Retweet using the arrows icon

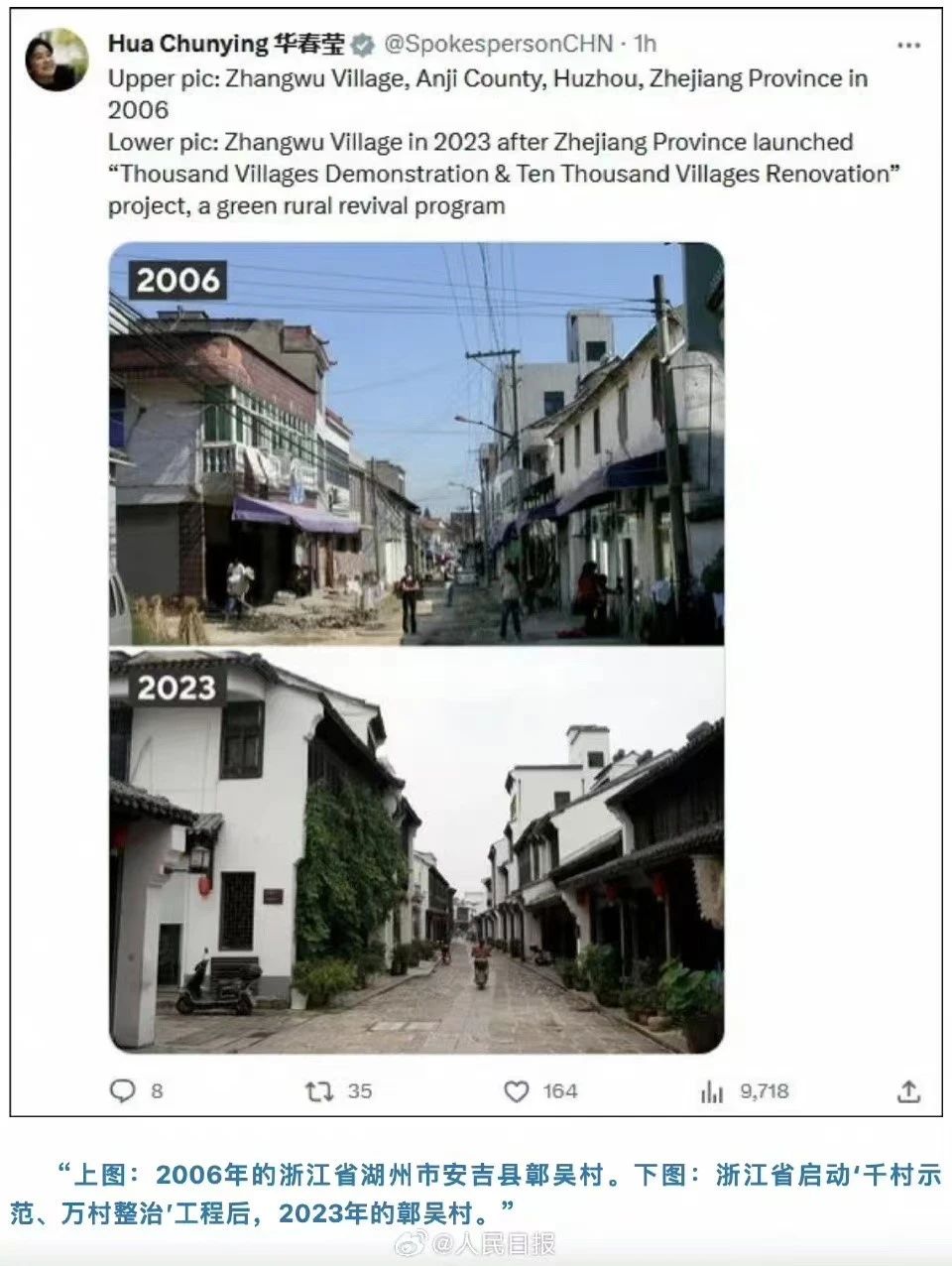318,1091
